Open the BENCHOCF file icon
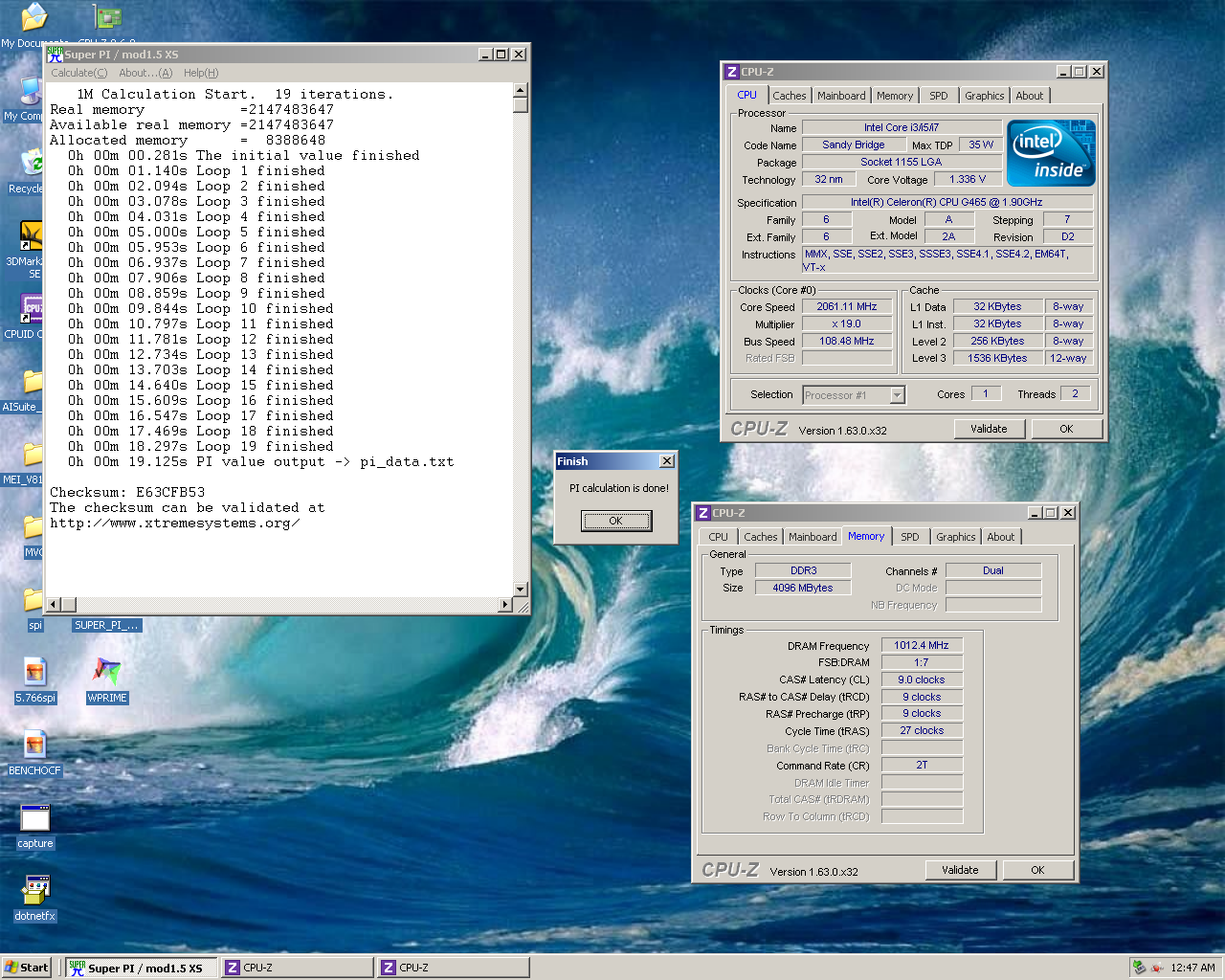 pos(34,745)
